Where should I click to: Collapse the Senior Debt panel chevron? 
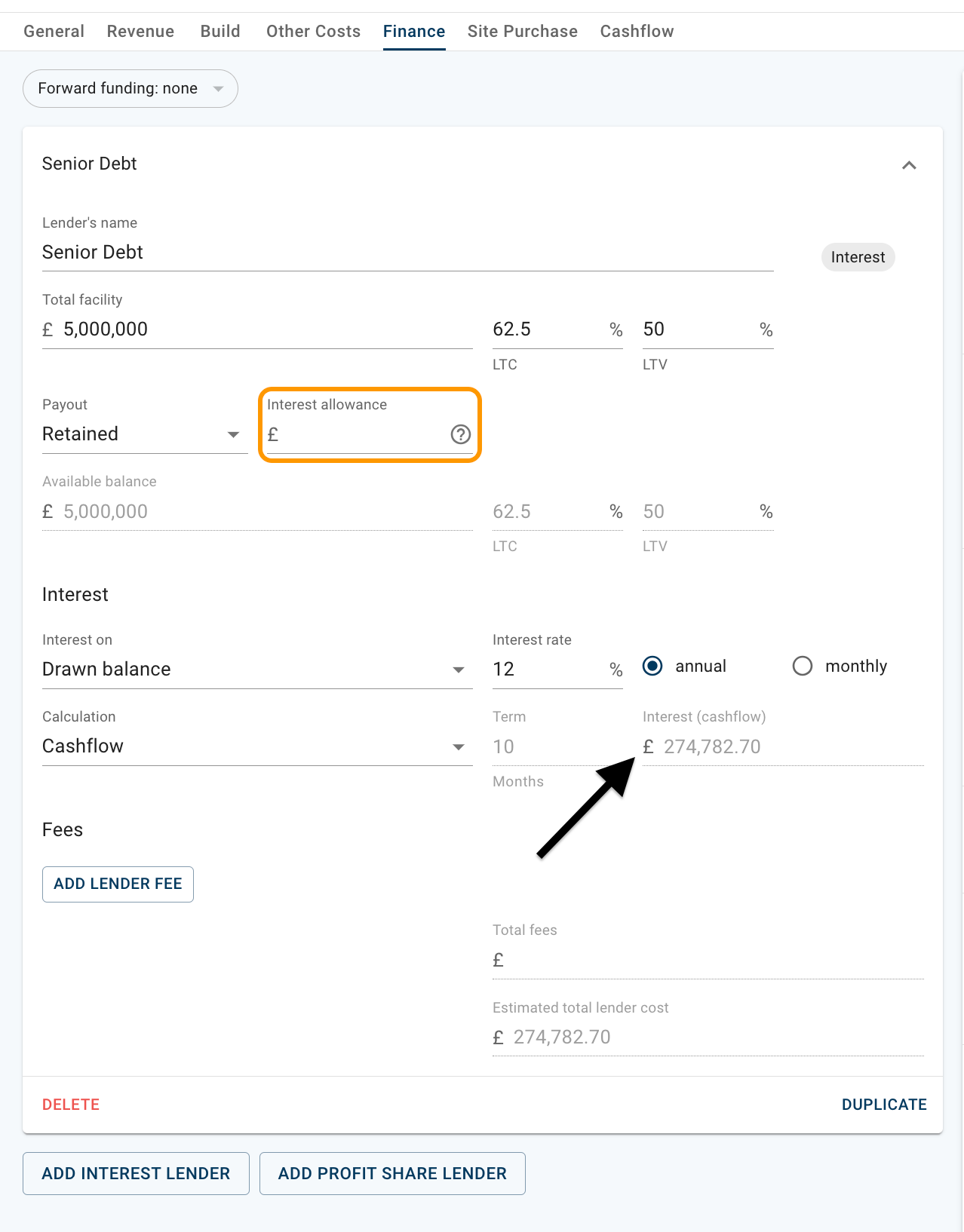909,165
